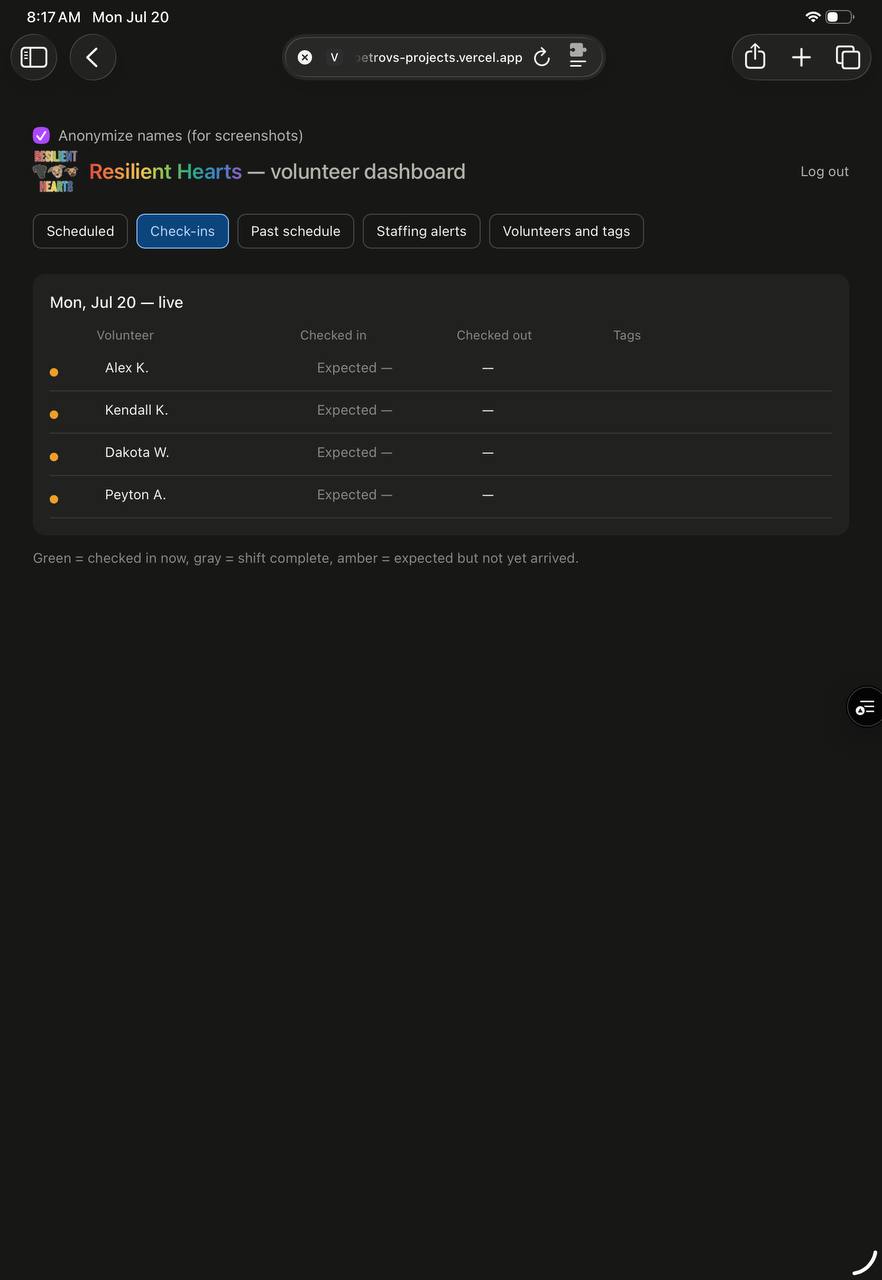Open a new tab with plus icon
Viewport: 882px width, 1280px height.
click(801, 57)
